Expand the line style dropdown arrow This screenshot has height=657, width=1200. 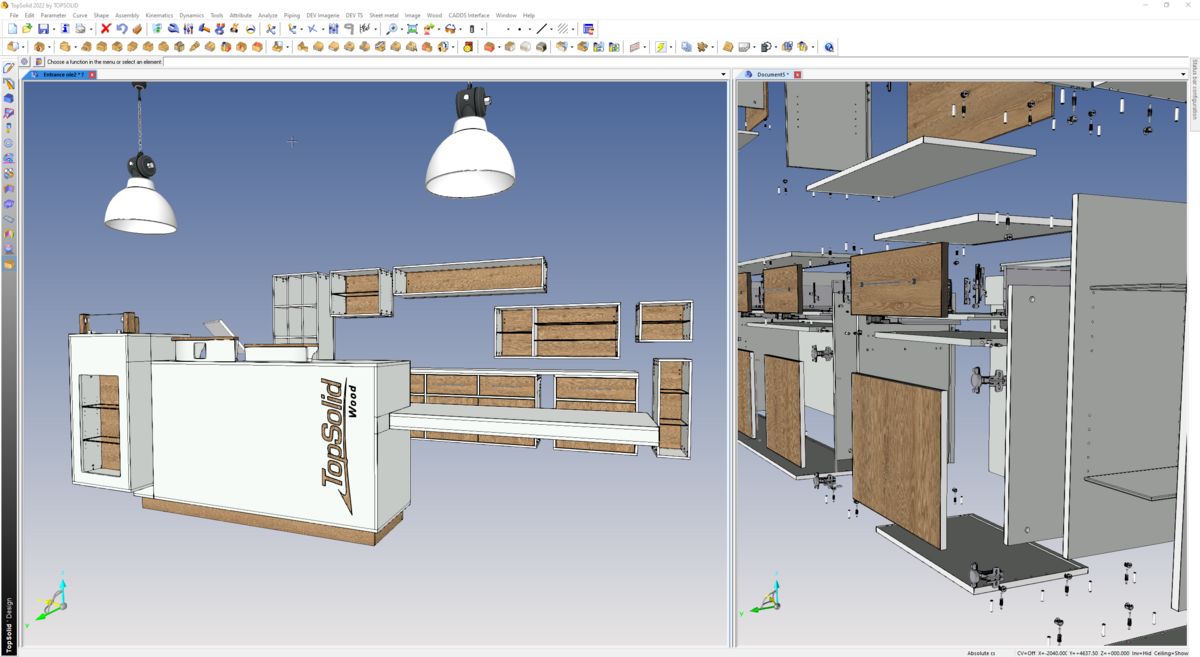pos(551,29)
